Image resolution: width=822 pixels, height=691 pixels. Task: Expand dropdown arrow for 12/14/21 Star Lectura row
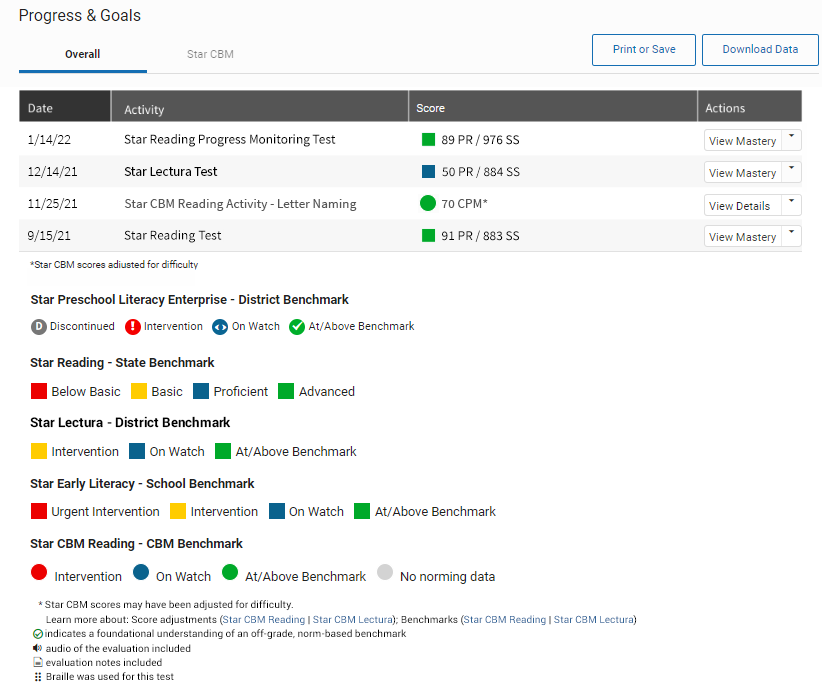[x=791, y=172]
